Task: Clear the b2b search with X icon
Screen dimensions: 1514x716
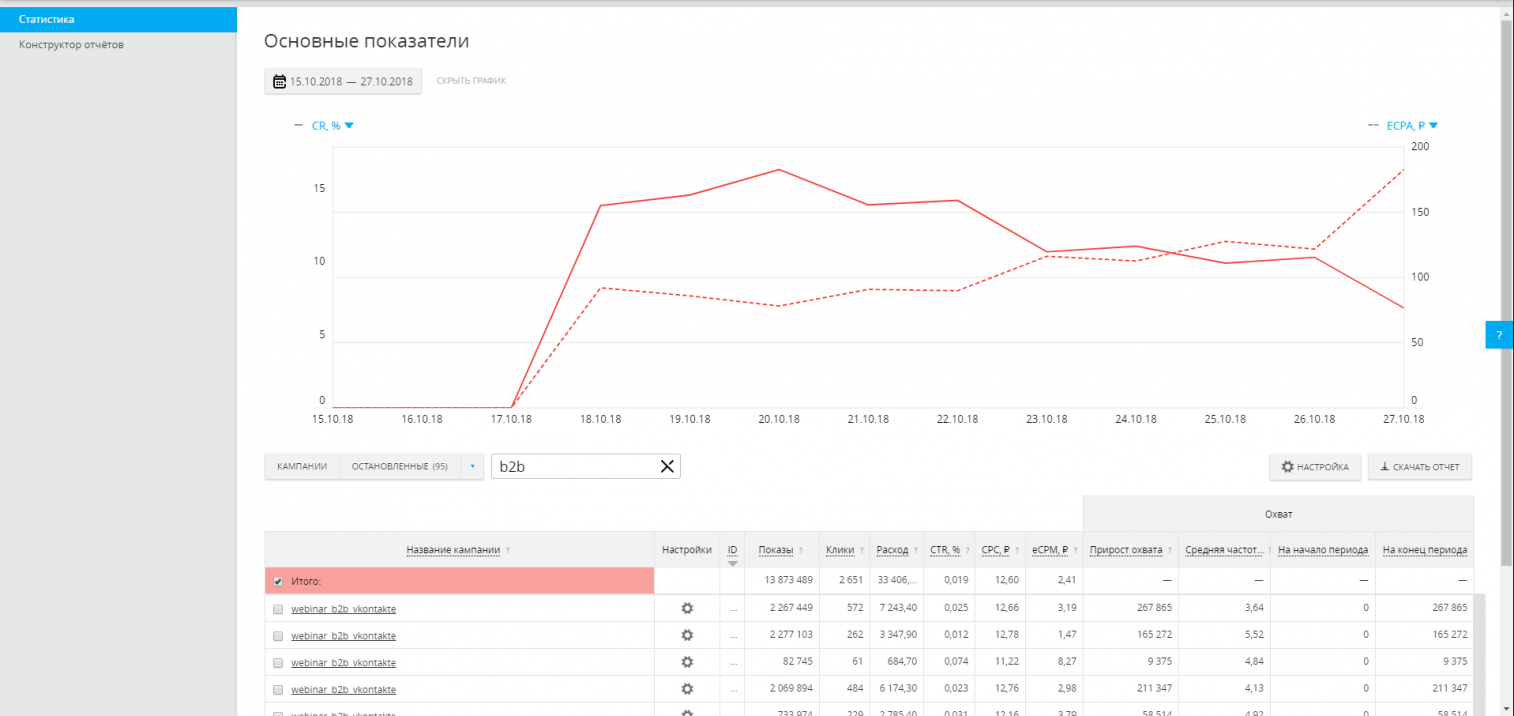Action: (x=667, y=466)
